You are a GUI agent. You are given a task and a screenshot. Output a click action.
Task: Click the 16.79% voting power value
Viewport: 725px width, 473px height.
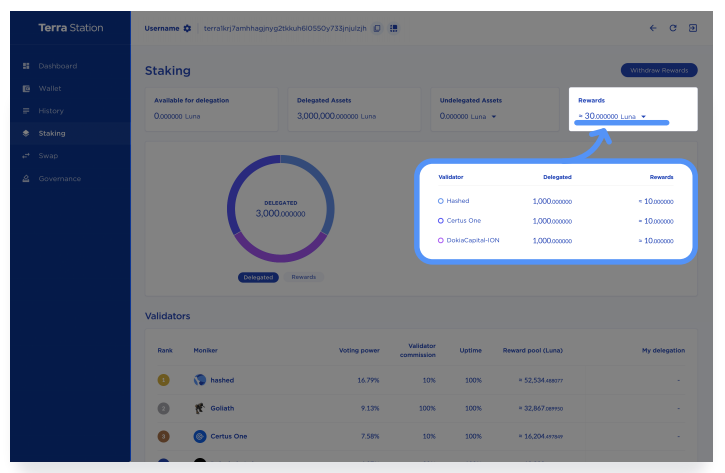[368, 380]
